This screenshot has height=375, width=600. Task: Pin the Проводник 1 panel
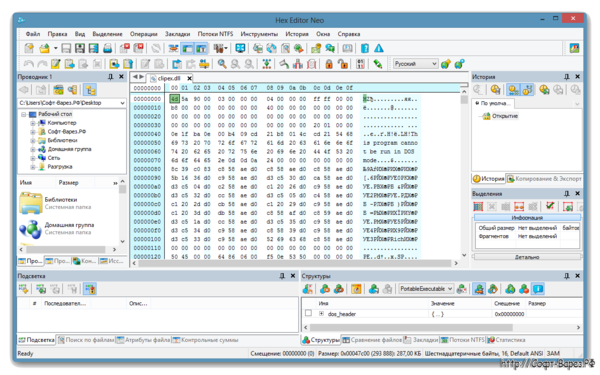coord(111,77)
